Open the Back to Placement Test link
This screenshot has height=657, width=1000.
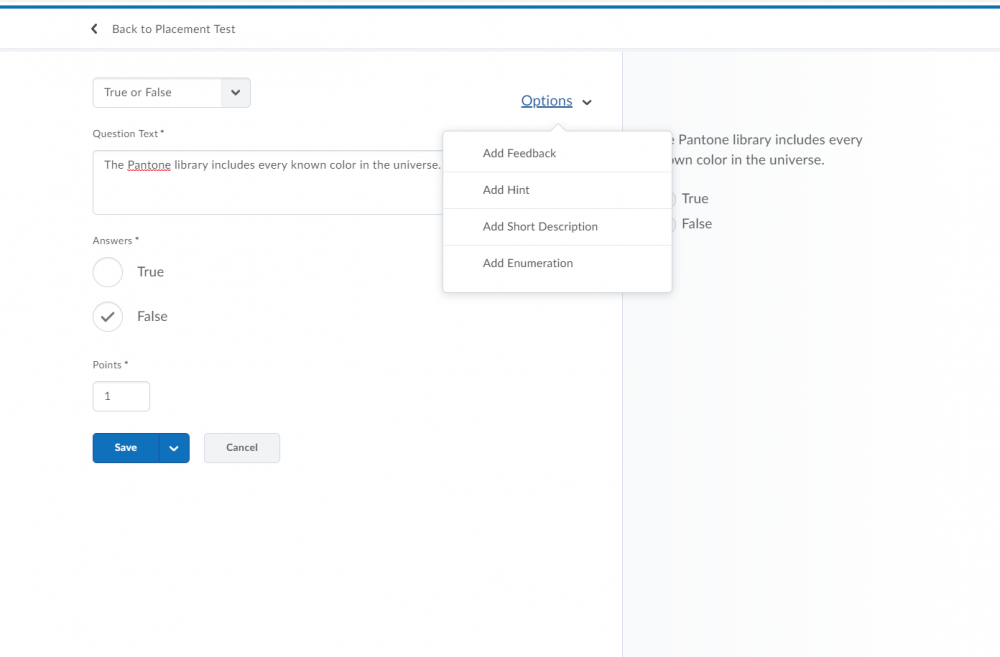[173, 29]
